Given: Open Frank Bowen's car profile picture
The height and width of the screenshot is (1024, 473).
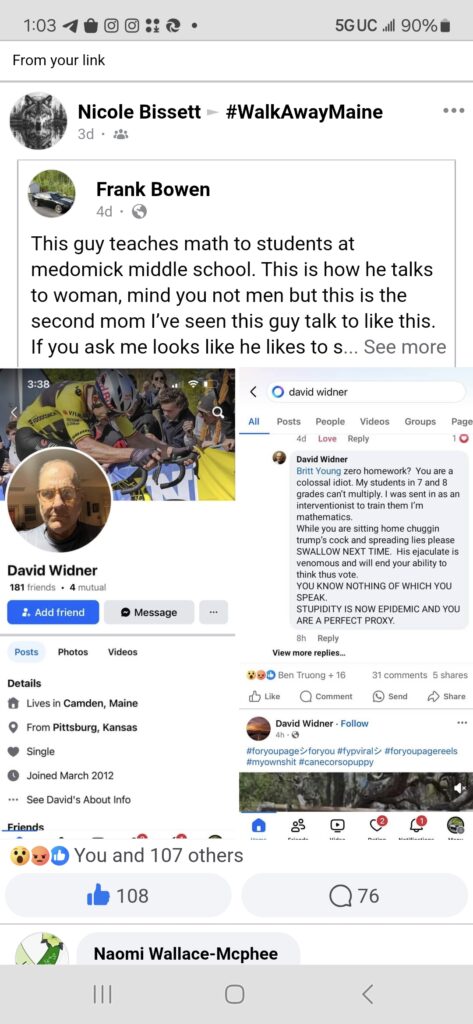Looking at the screenshot, I should click(52, 194).
